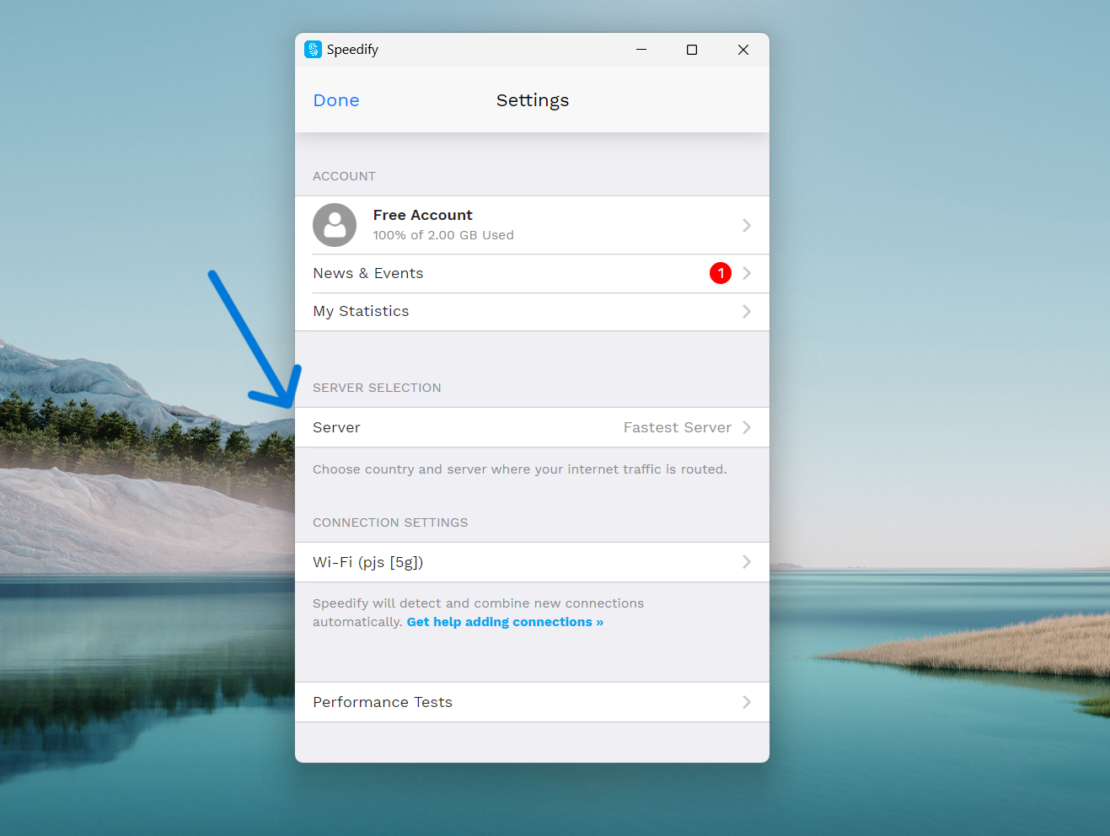Expand Performance Tests details
The height and width of the screenshot is (836, 1110).
[x=500, y=702]
